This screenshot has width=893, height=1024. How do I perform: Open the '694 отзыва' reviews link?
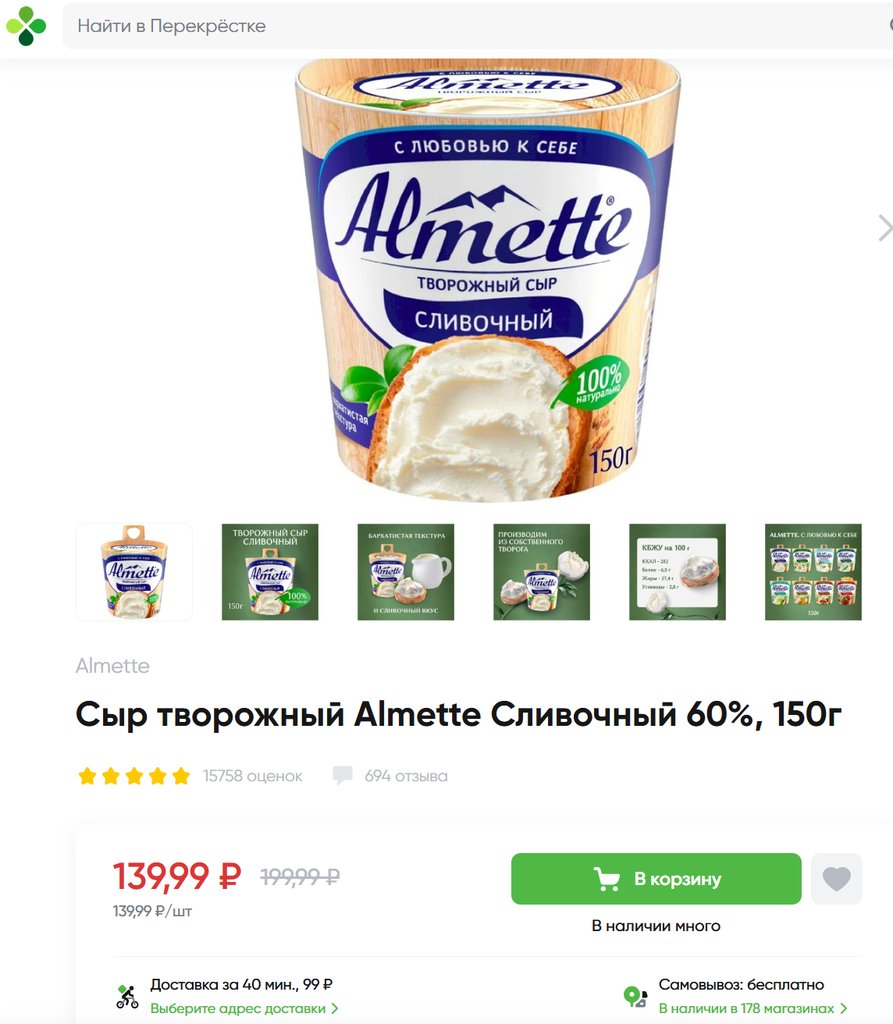[406, 776]
